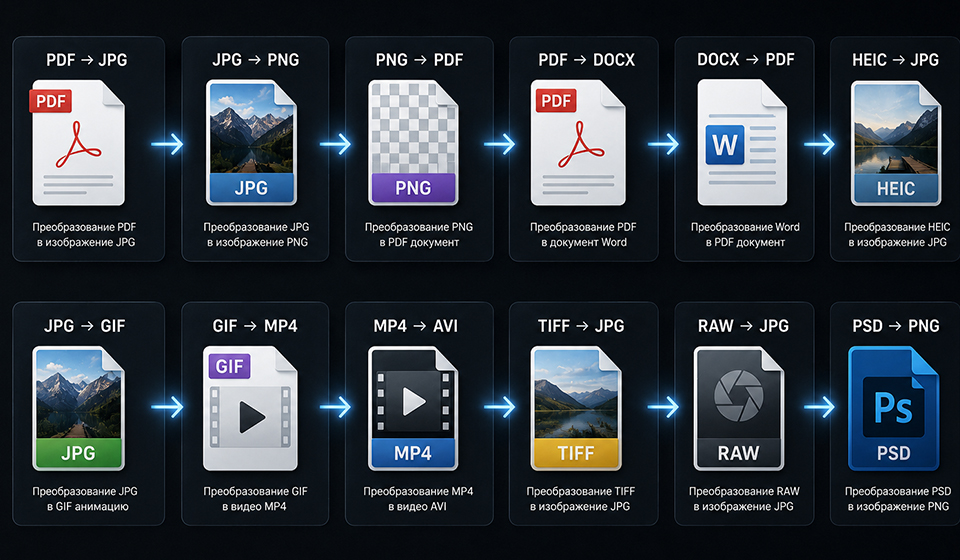Screen dimensions: 960x560
Task: Click the text Преобразование PNG в PDF документ
Action: pos(419,234)
